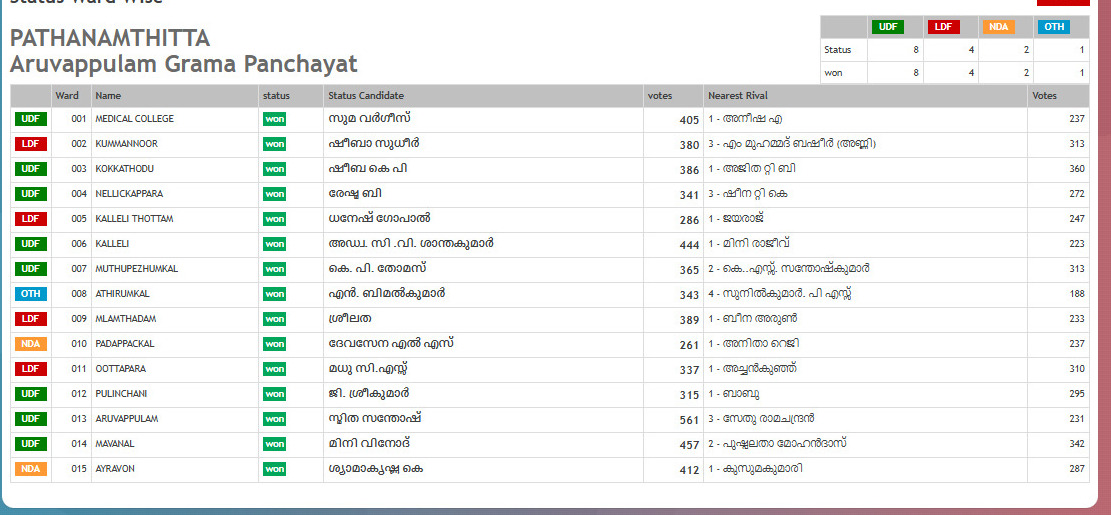The image size is (1111, 515).
Task: Click the votes value 561 for Aruvappulam
Action: coord(688,419)
